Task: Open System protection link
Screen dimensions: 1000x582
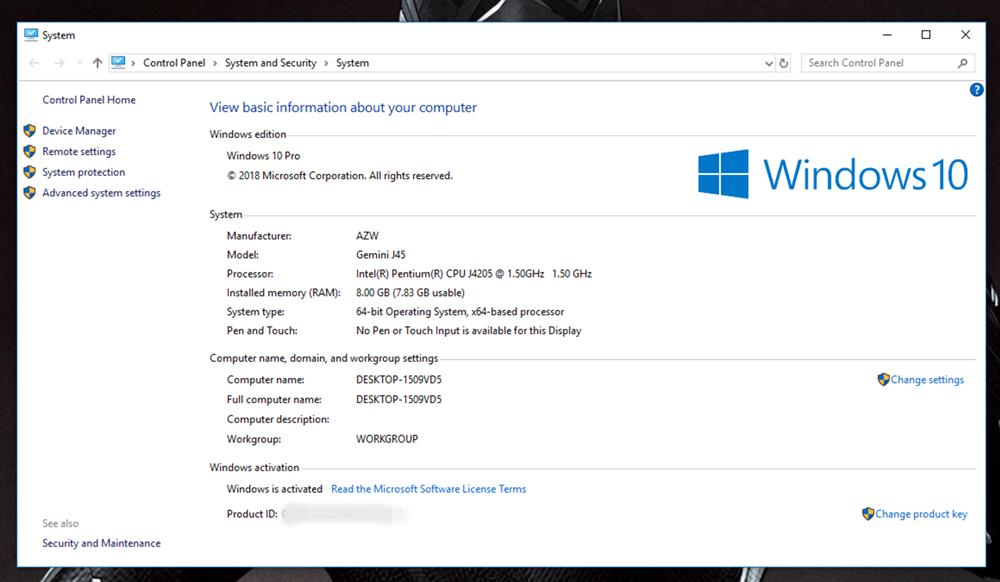Action: point(83,172)
